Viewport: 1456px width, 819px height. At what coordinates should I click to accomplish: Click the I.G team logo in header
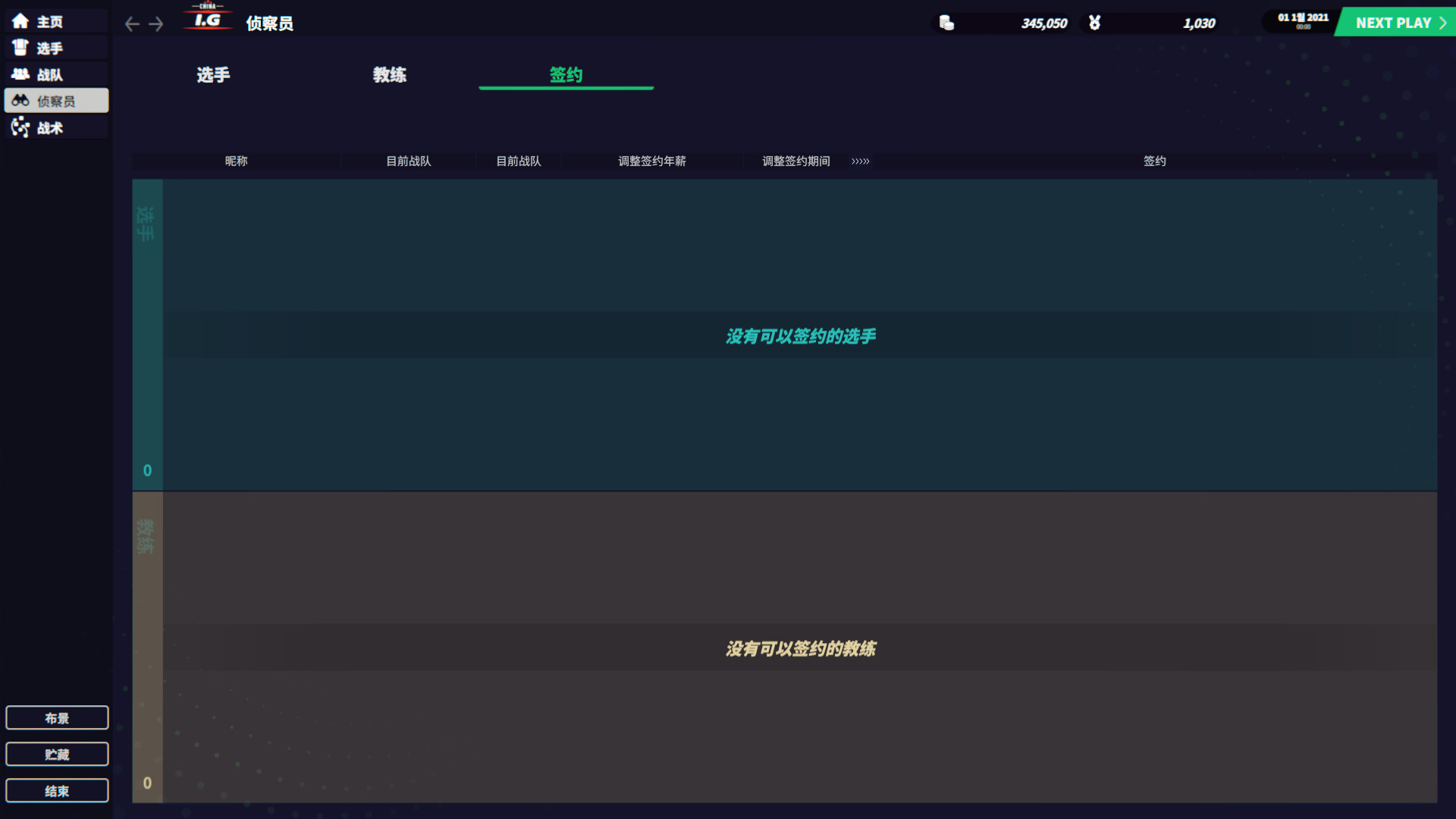click(207, 19)
